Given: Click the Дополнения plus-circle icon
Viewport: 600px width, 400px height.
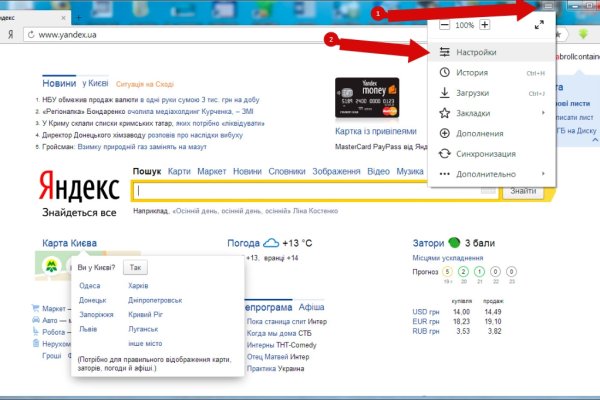Looking at the screenshot, I should [444, 133].
